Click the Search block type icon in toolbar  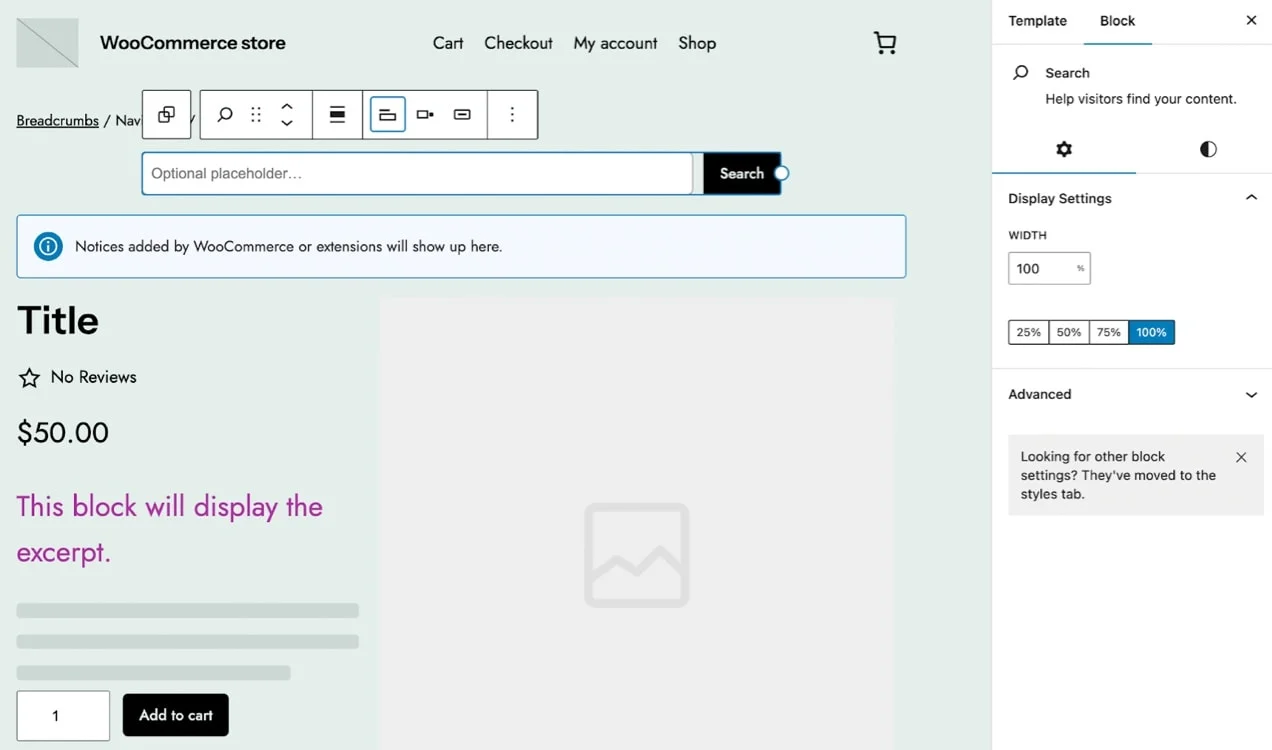click(224, 114)
